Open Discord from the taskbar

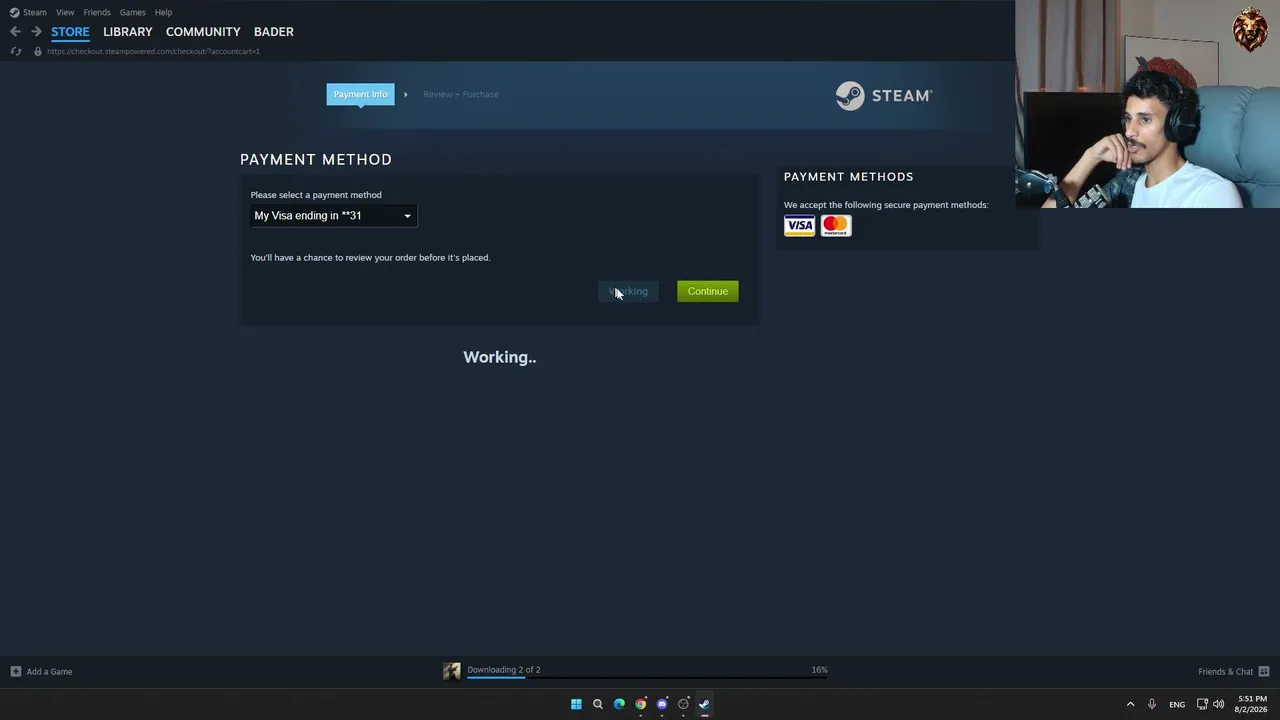[x=662, y=704]
